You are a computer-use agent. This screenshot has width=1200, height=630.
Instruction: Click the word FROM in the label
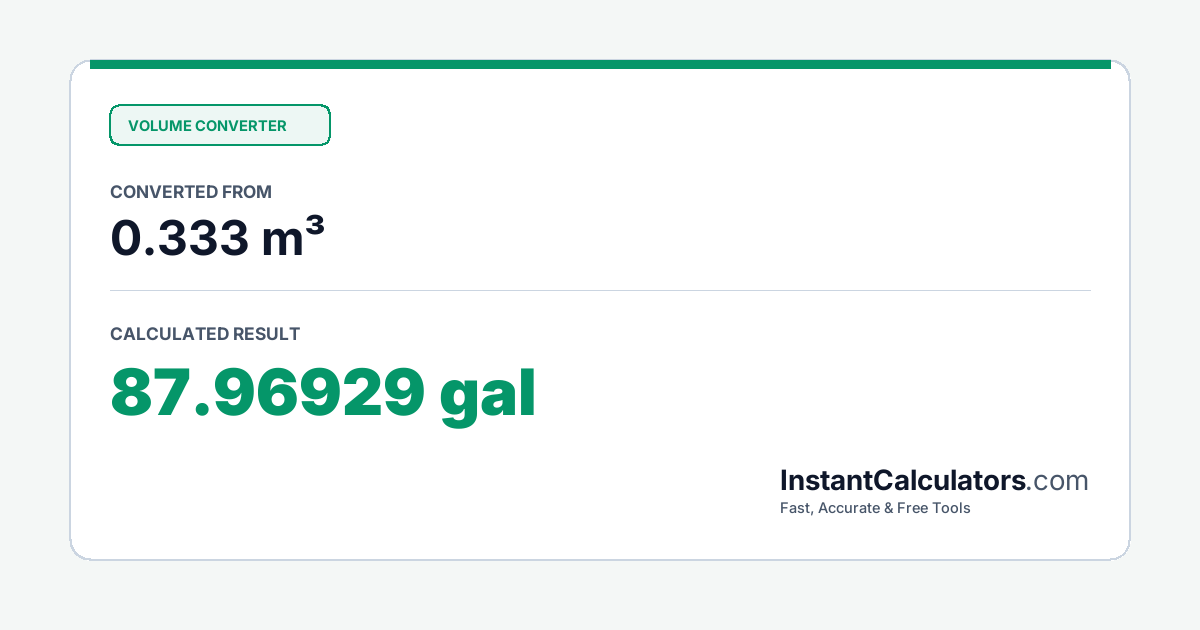[x=249, y=192]
